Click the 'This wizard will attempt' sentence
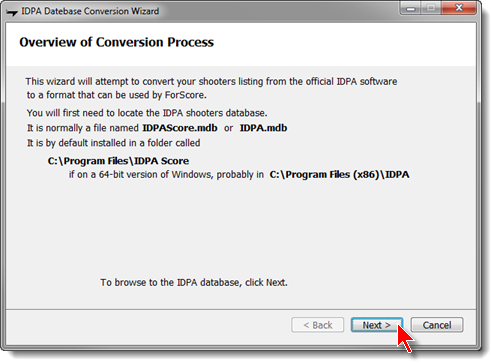Screen dimensions: 491x363 pyautogui.click(x=211, y=82)
